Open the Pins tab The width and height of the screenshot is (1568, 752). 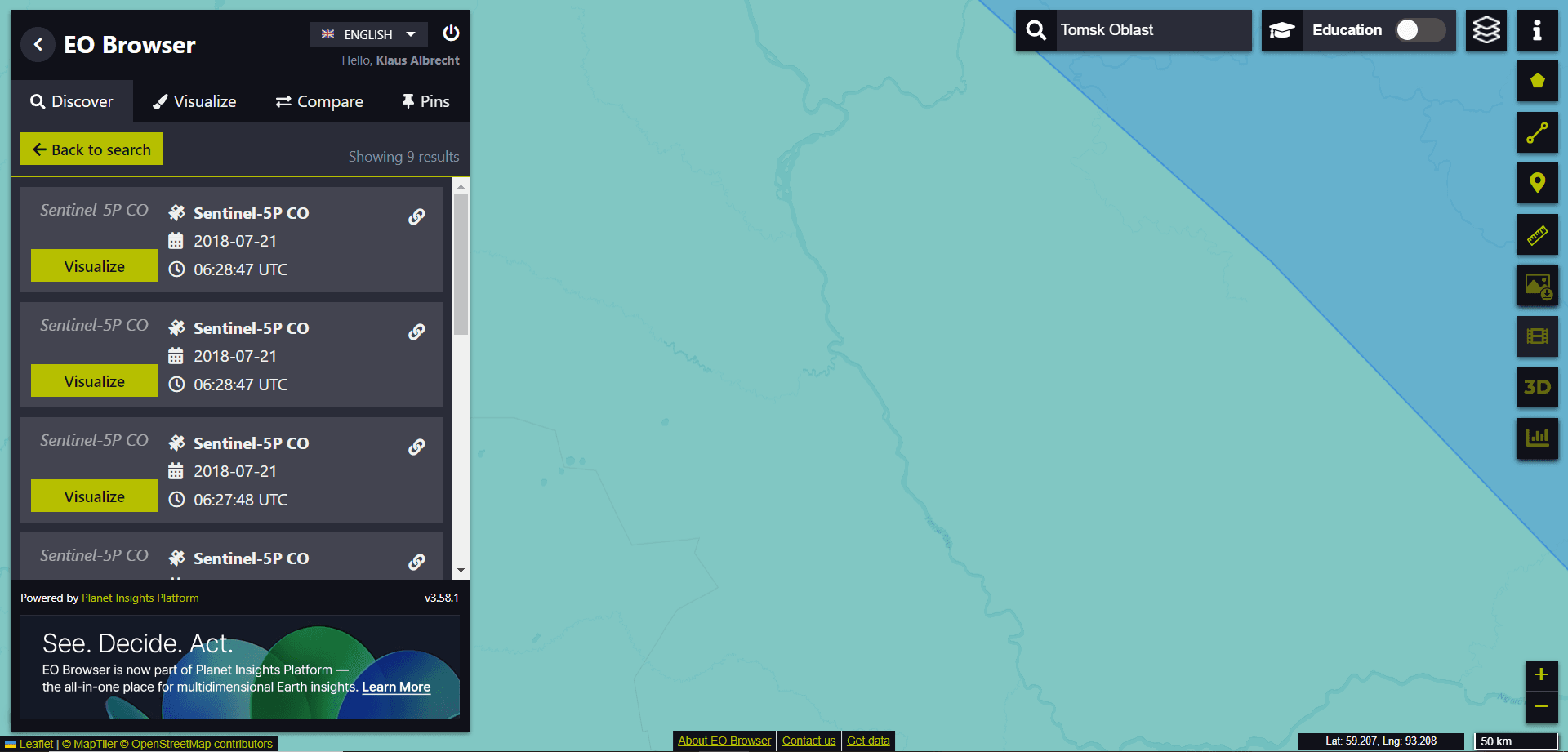coord(425,101)
